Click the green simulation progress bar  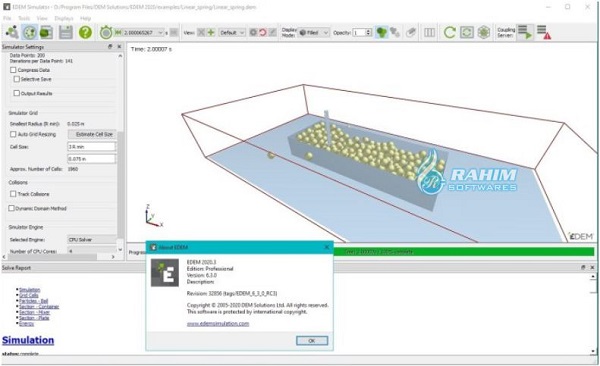464,252
